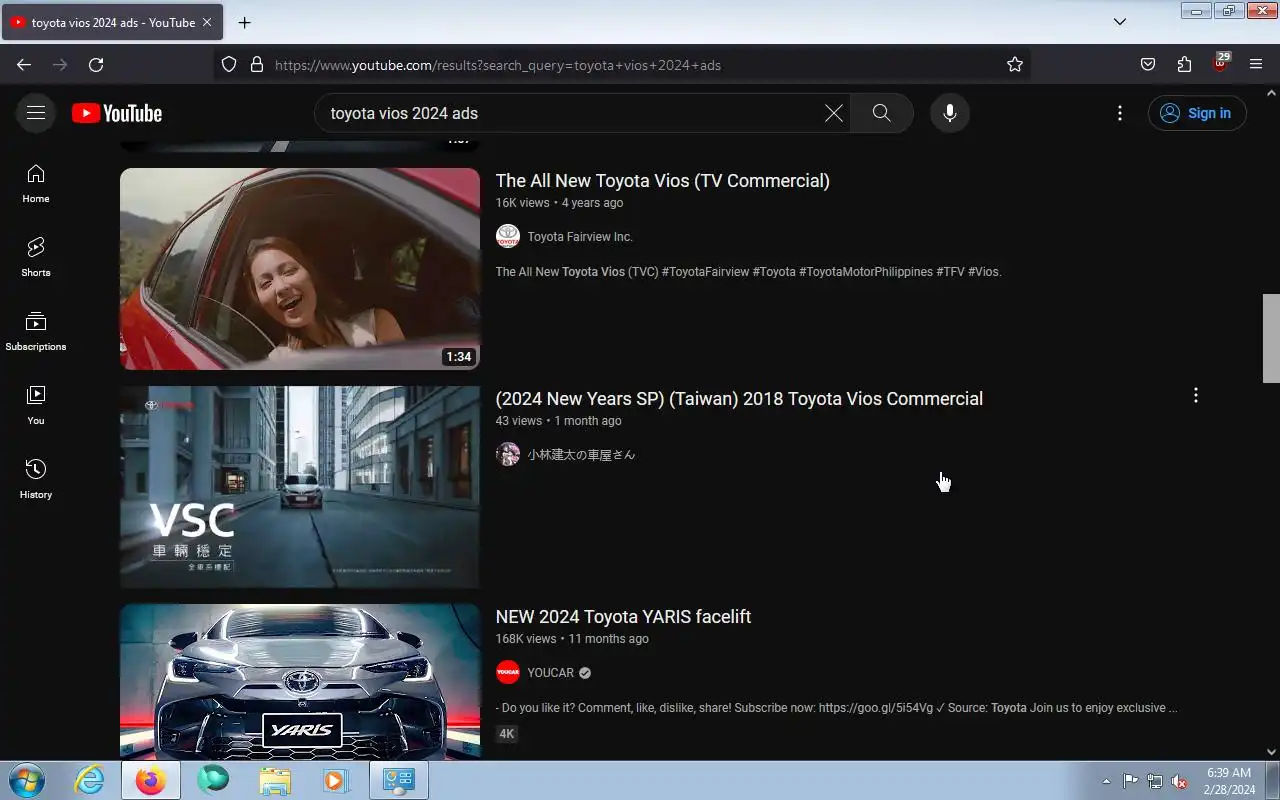Screen dimensions: 1280x800
Task: Open the Shorts sidebar item
Action: [x=36, y=258]
